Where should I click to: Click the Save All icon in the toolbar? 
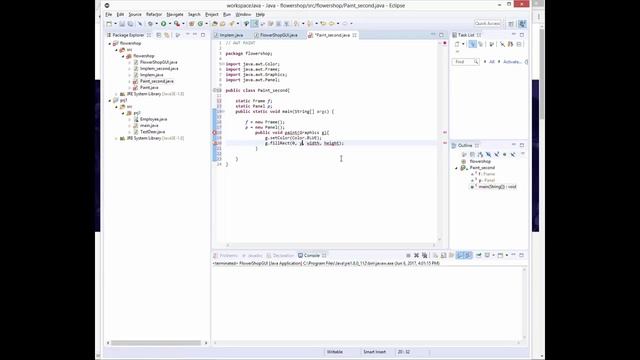coord(131,24)
